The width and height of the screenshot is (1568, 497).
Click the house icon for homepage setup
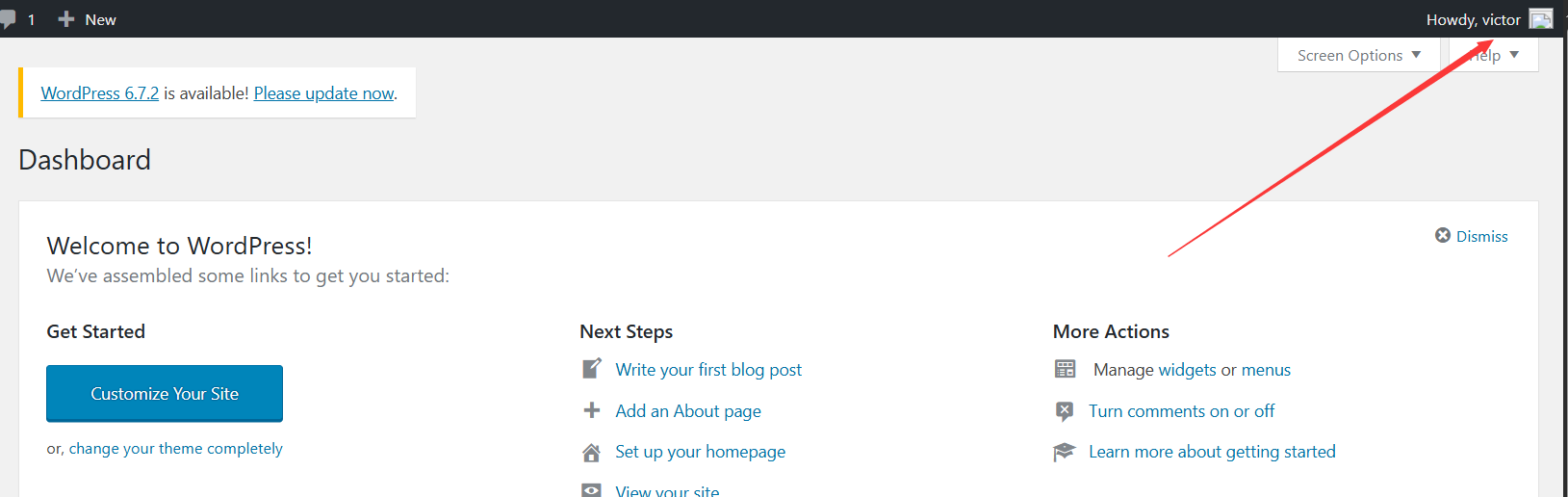click(592, 452)
